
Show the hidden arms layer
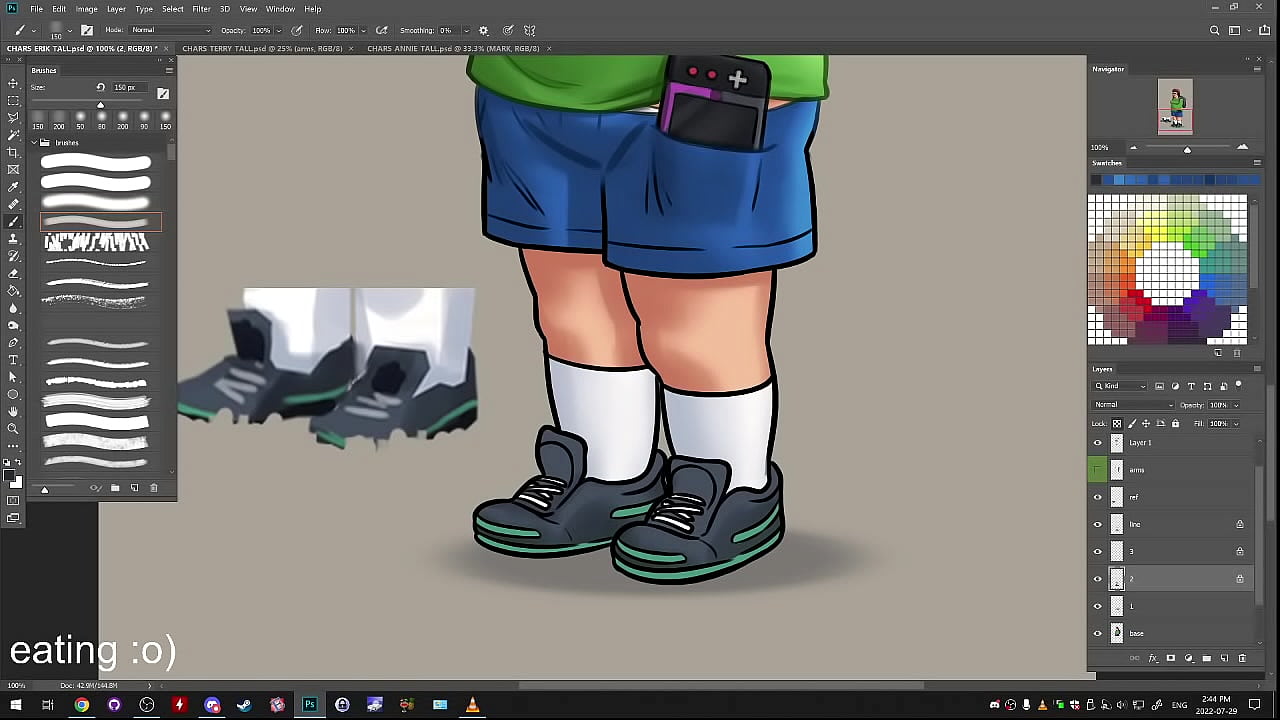click(1097, 470)
